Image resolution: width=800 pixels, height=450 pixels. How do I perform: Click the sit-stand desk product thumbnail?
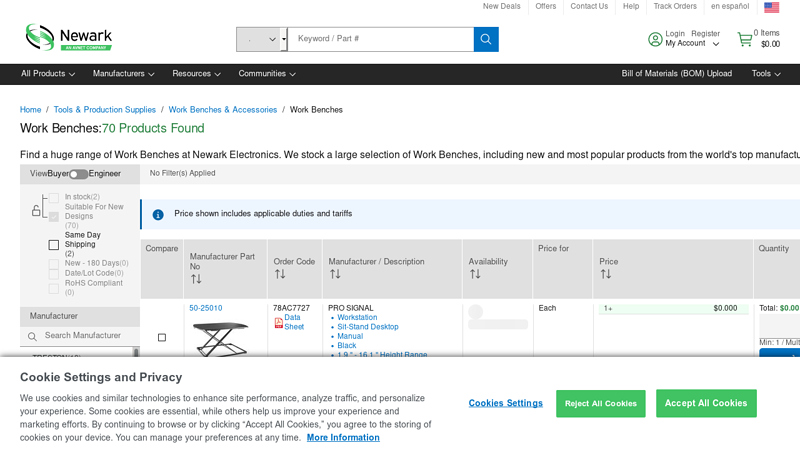[x=221, y=339]
